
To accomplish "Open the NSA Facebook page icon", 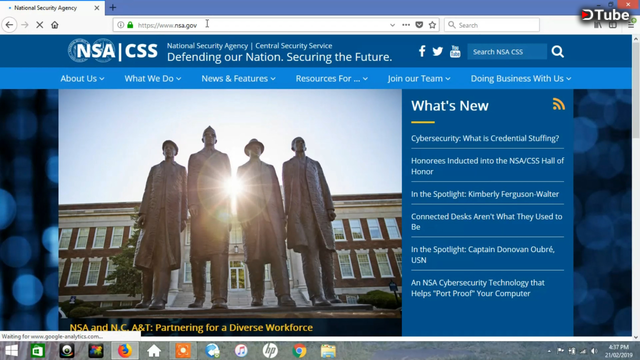I will click(x=422, y=51).
